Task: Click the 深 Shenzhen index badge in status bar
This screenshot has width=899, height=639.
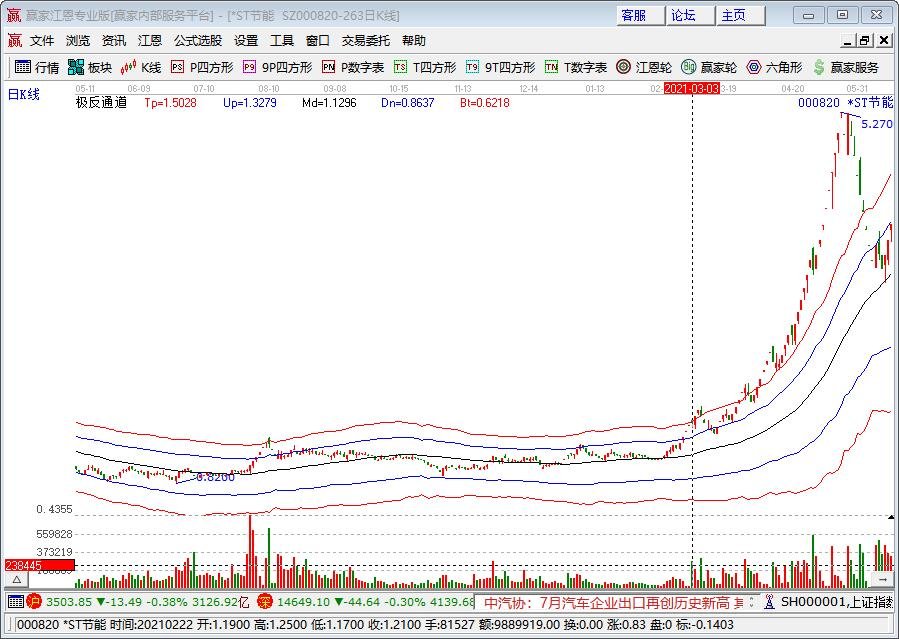Action: [264, 602]
